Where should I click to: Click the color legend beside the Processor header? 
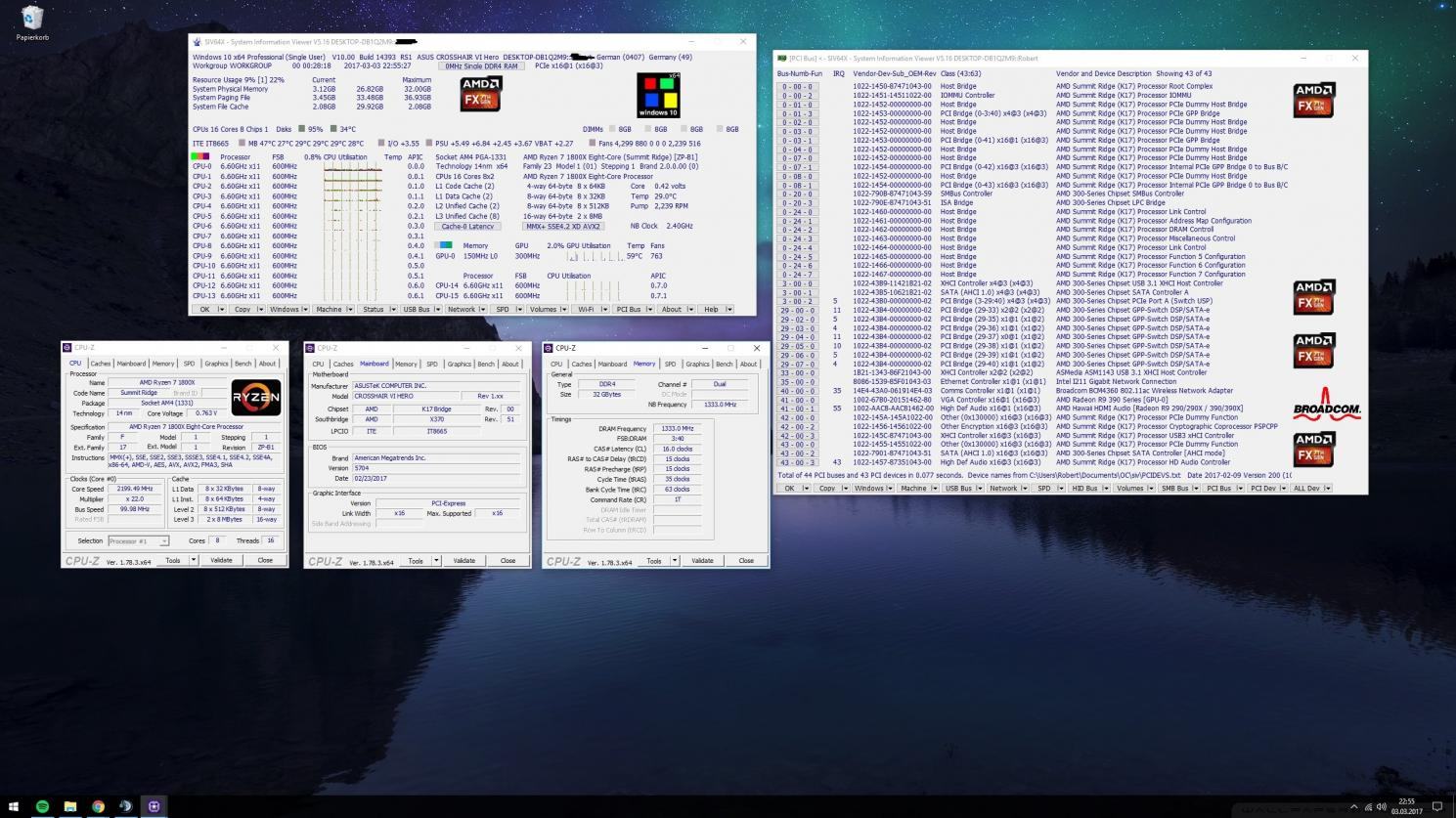tap(199, 156)
